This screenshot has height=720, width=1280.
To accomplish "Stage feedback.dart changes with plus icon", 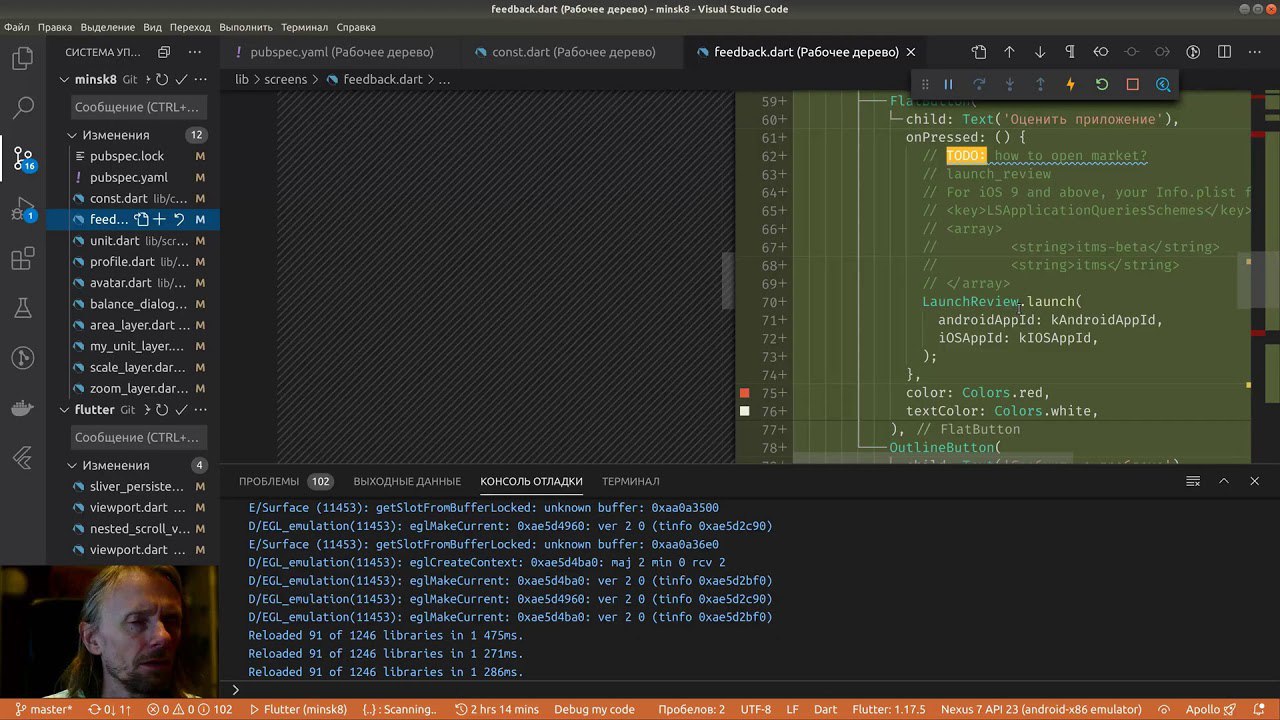I will pos(160,219).
